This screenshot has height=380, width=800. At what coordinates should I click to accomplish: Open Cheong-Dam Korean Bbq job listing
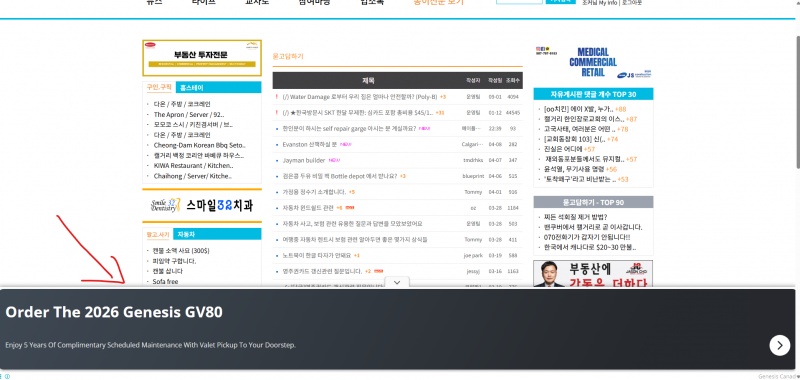pos(199,145)
